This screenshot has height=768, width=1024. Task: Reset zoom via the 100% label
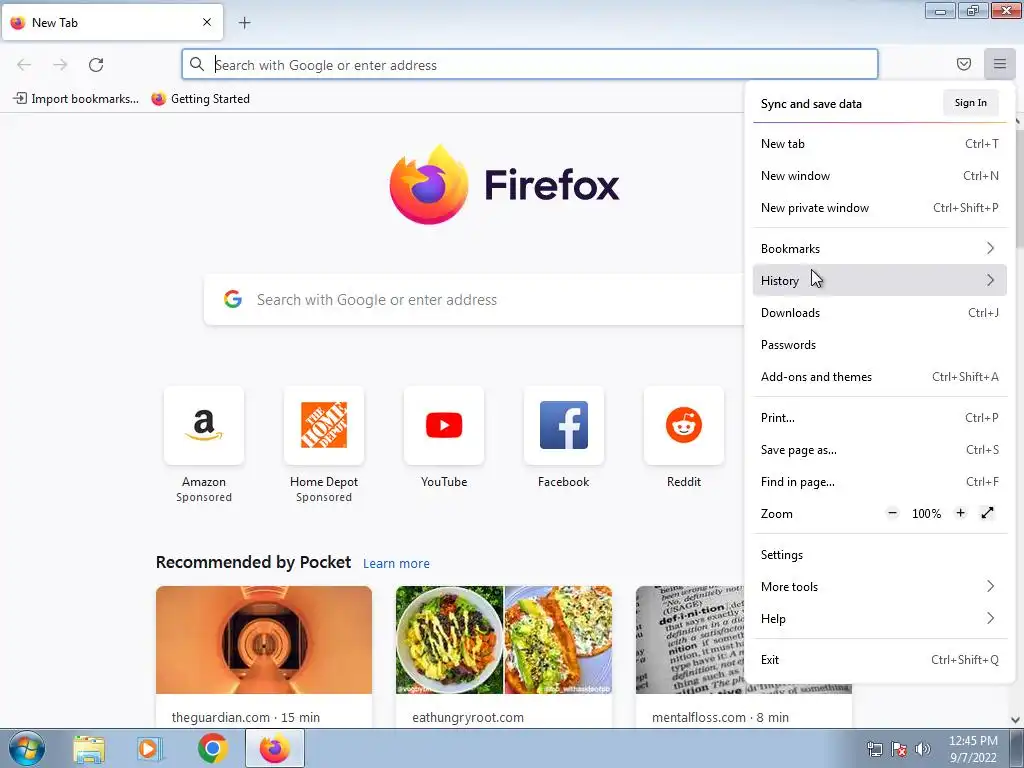[x=926, y=513]
